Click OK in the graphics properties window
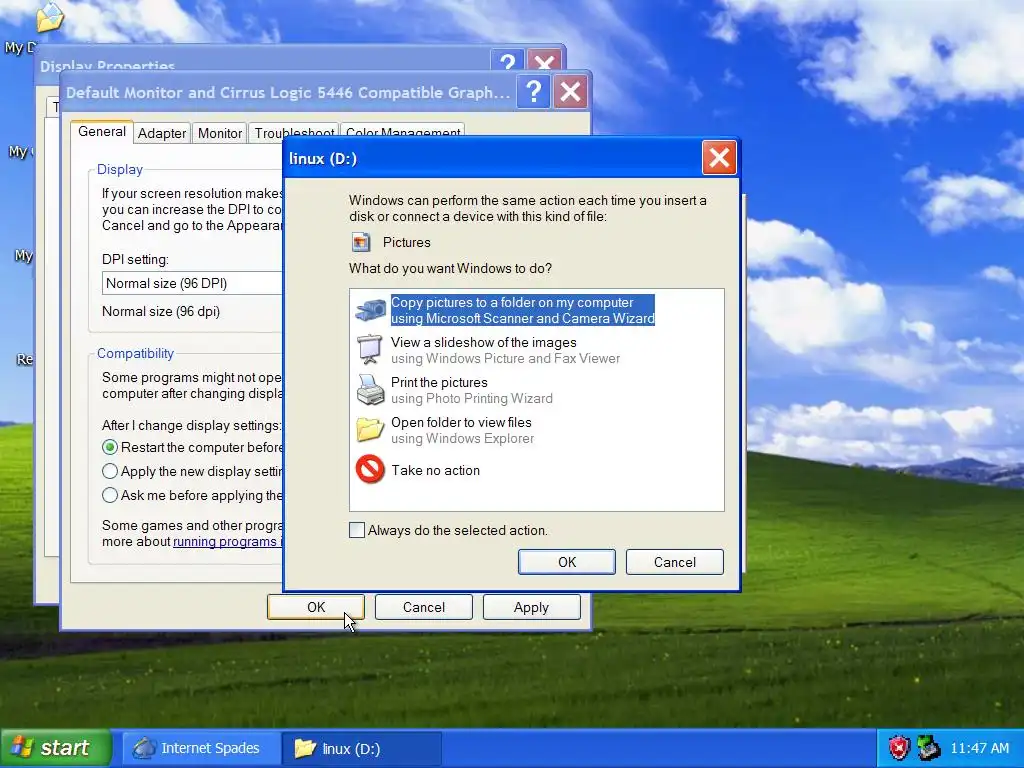This screenshot has width=1024, height=768. (x=315, y=607)
